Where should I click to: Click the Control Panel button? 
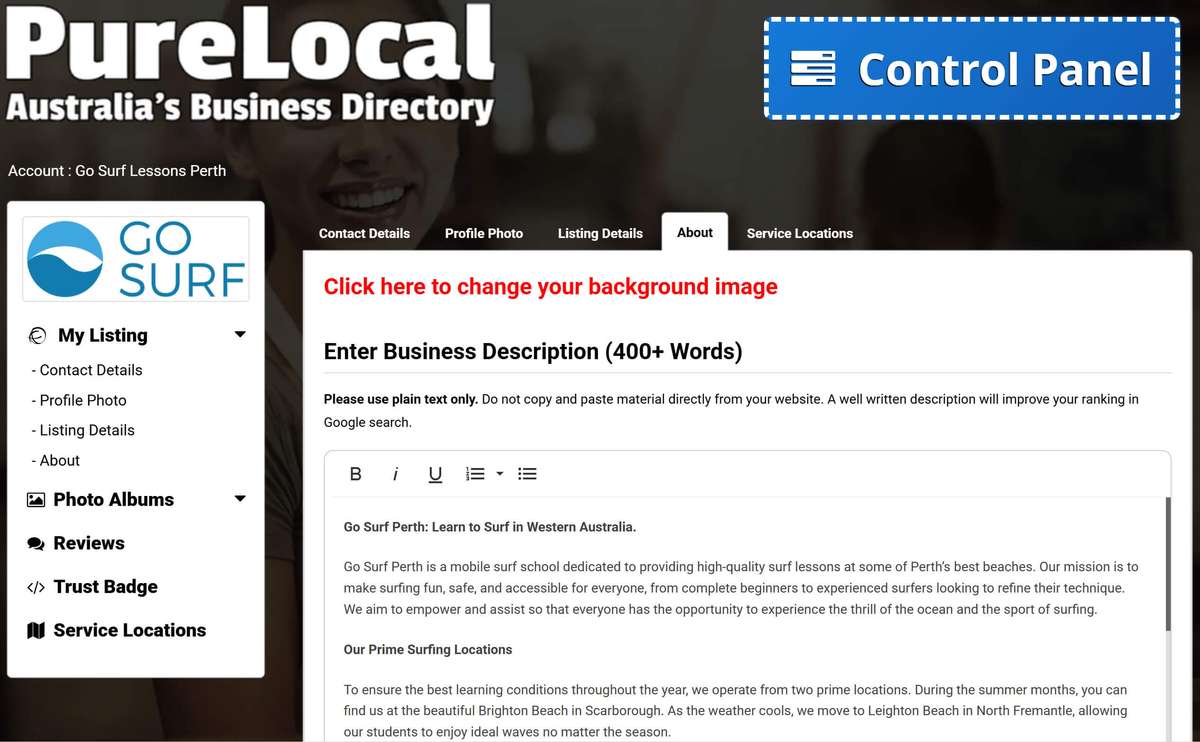tap(972, 69)
